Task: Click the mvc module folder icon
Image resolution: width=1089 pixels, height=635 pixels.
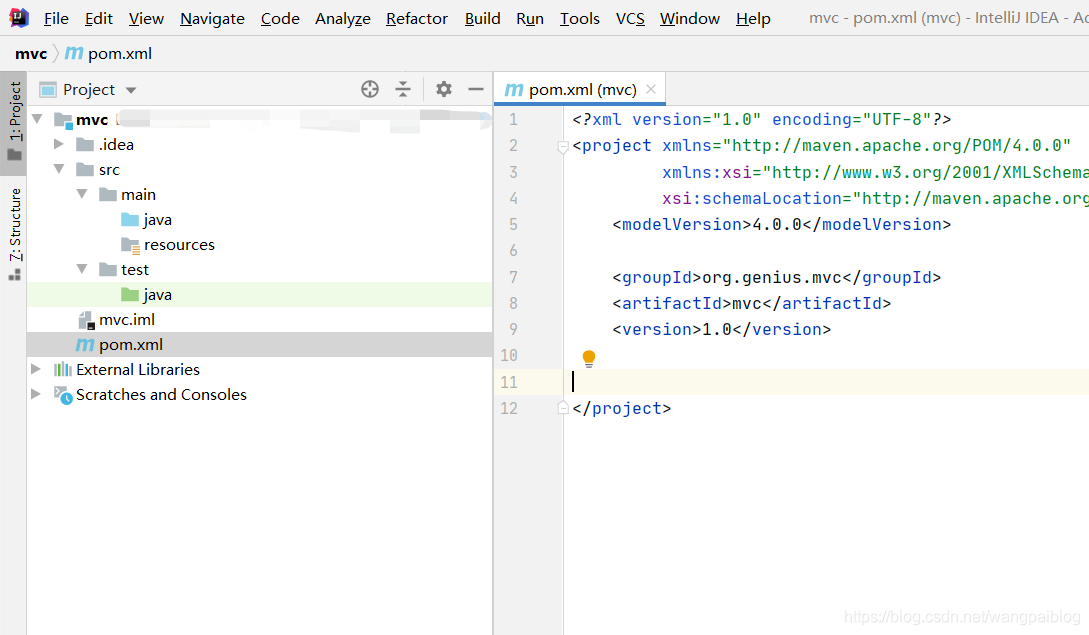Action: (x=63, y=119)
